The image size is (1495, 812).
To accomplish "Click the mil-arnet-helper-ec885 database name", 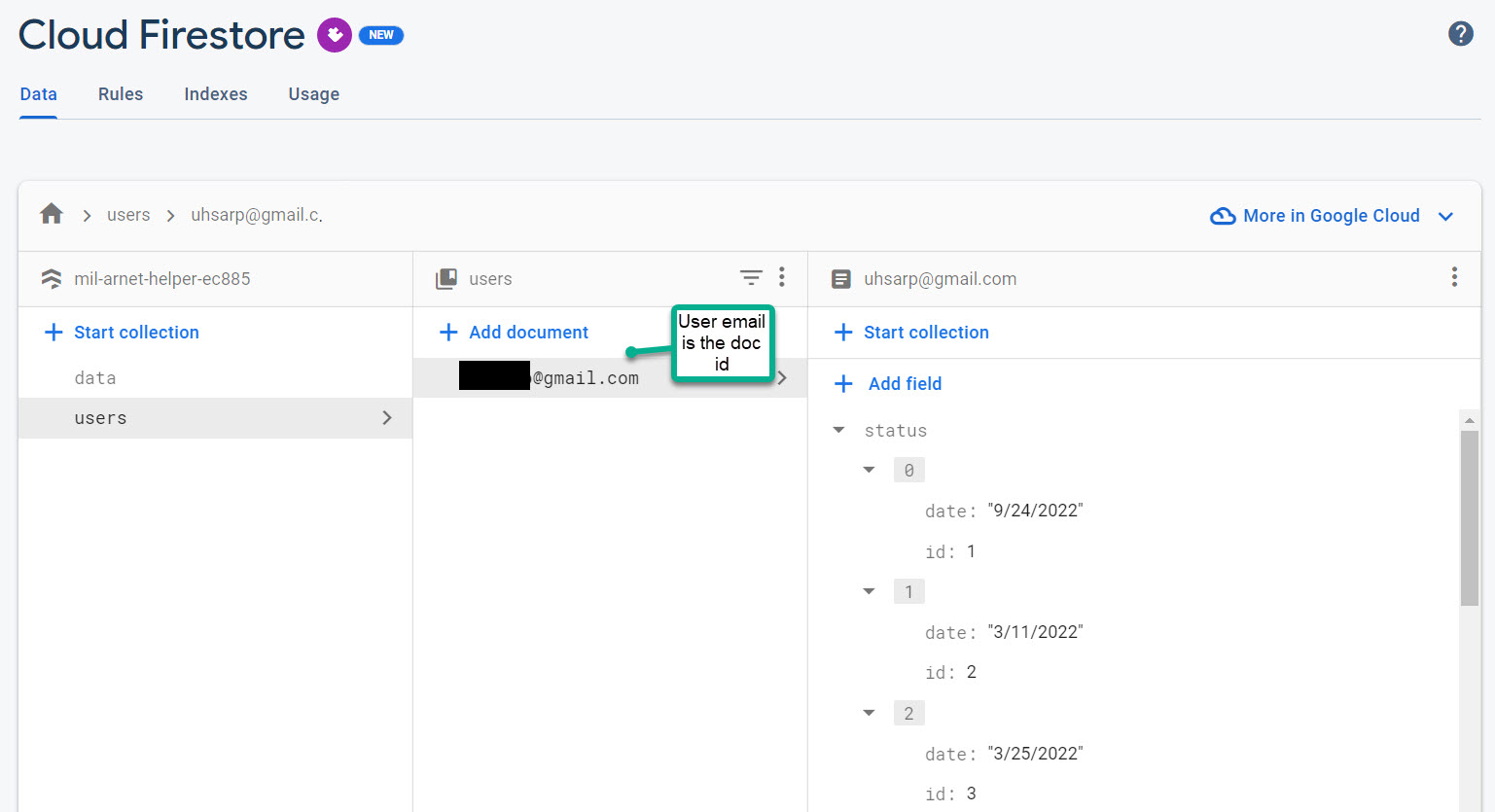I will [162, 279].
